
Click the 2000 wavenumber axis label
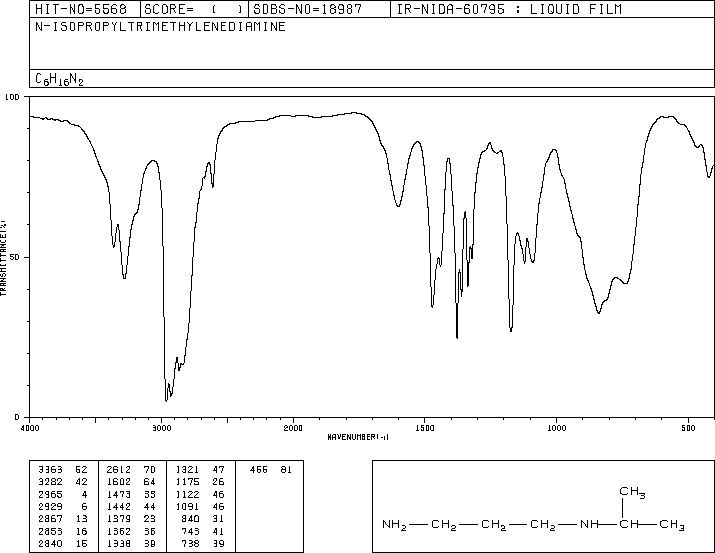click(293, 428)
